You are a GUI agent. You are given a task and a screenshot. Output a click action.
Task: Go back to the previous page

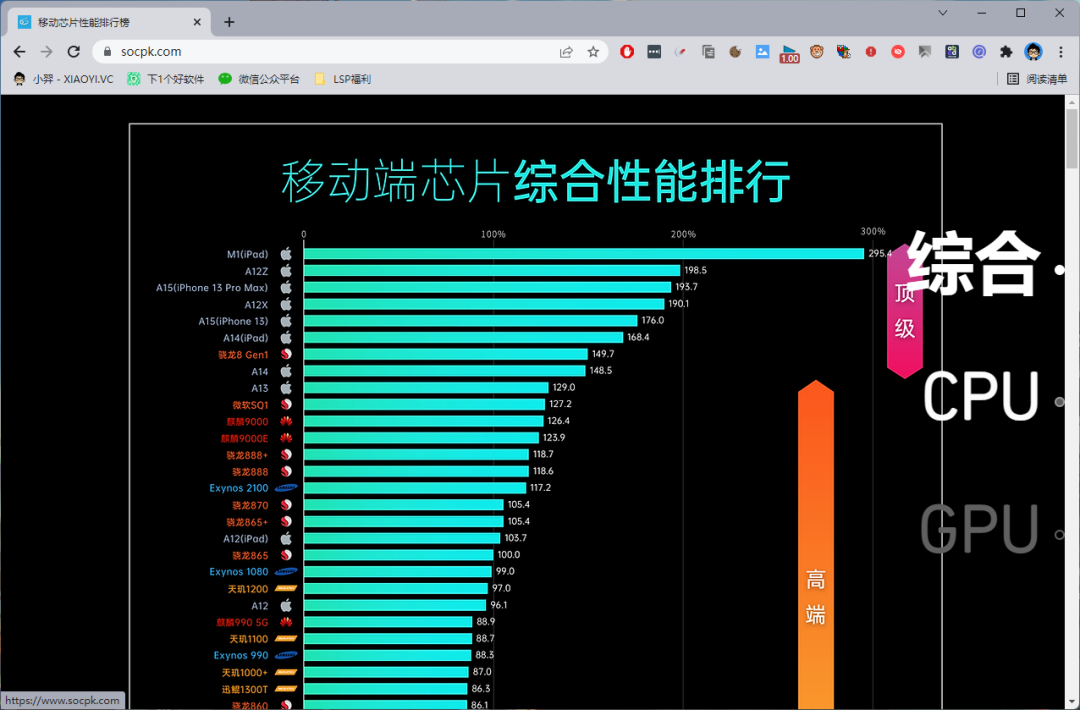(x=19, y=52)
